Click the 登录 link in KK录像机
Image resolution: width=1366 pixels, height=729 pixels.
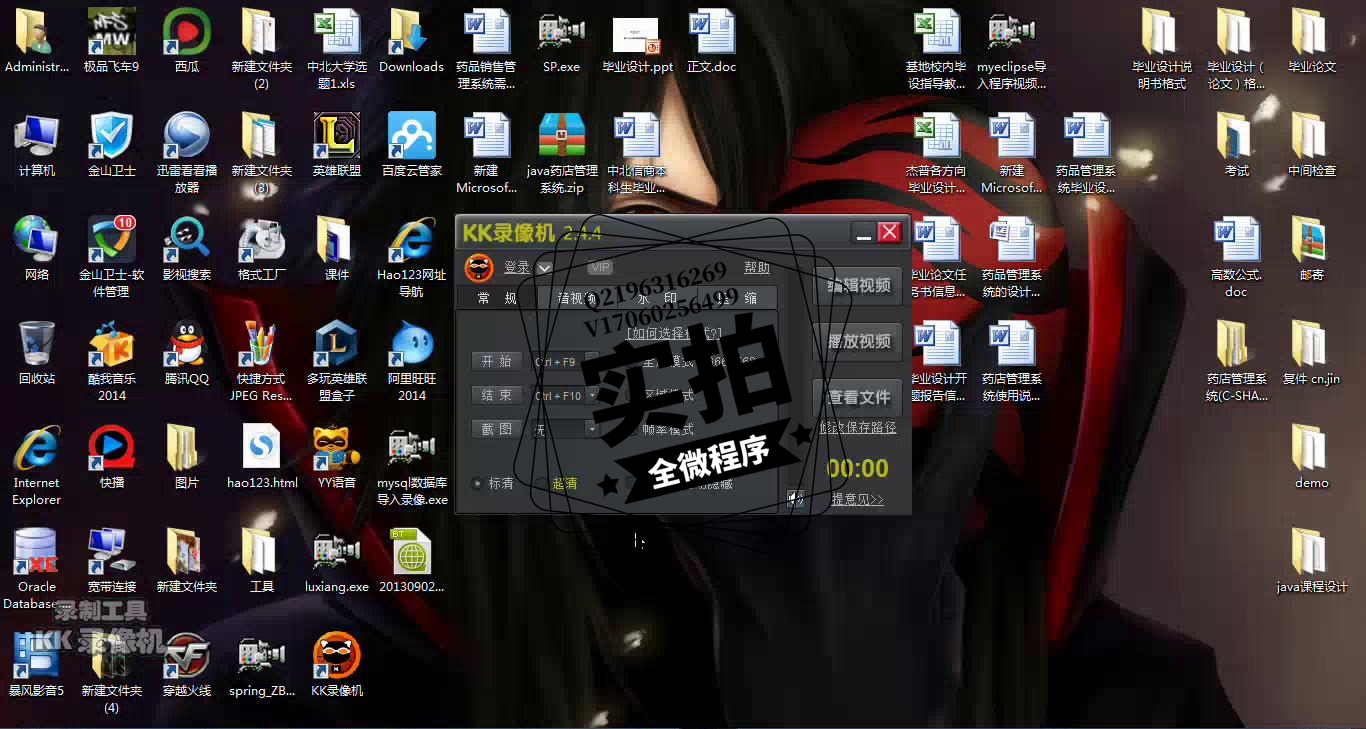[517, 268]
